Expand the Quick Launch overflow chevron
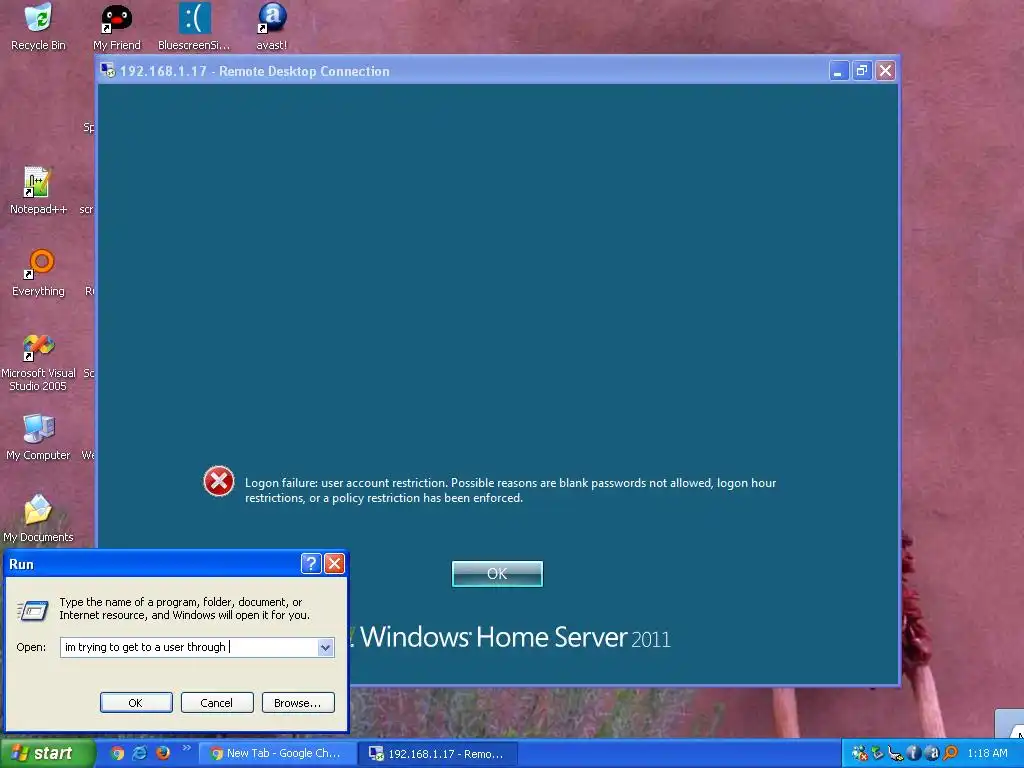The width and height of the screenshot is (1024, 768). [x=187, y=748]
